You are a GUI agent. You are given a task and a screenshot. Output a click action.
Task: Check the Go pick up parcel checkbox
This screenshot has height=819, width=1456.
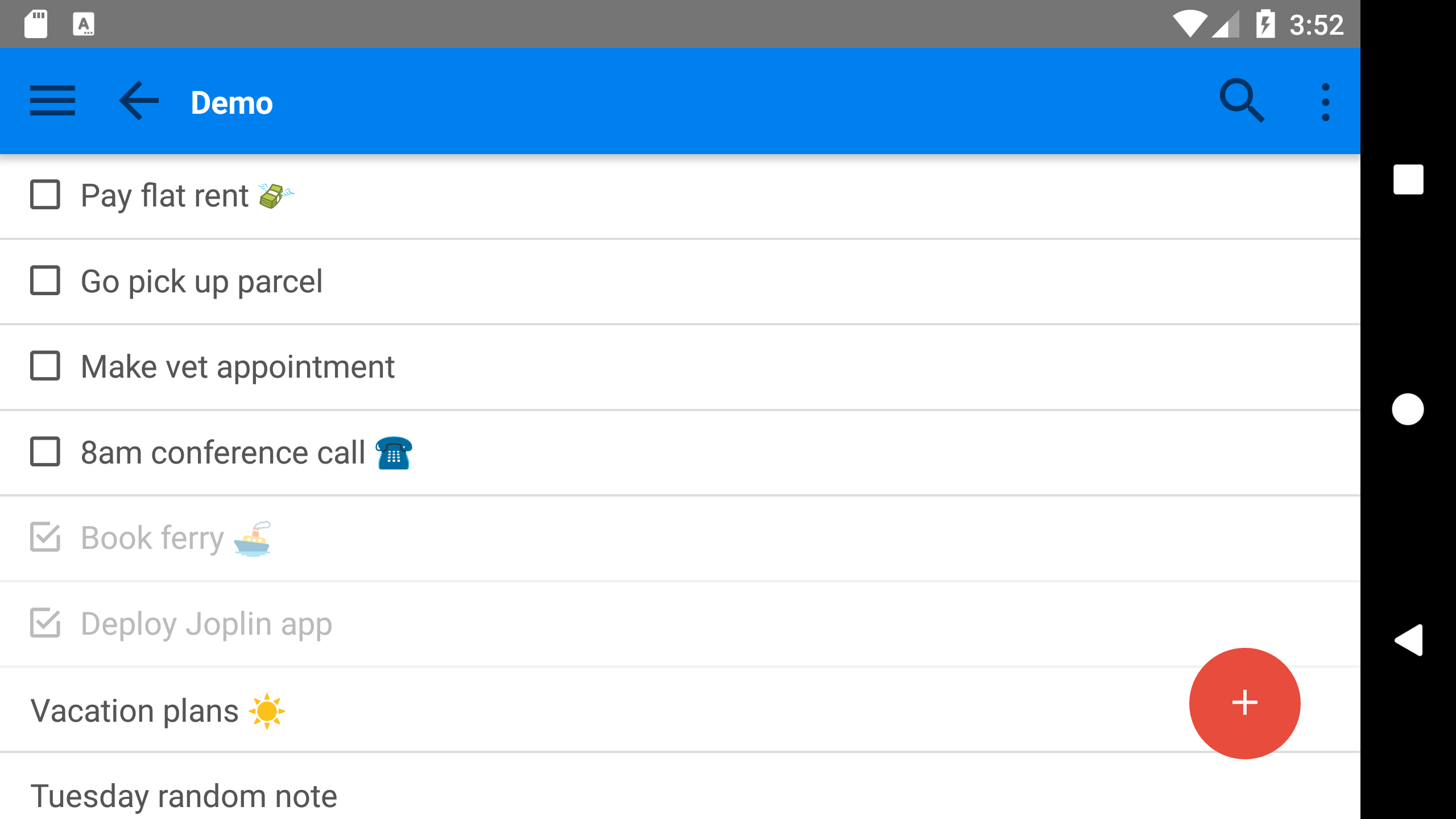click(x=45, y=281)
